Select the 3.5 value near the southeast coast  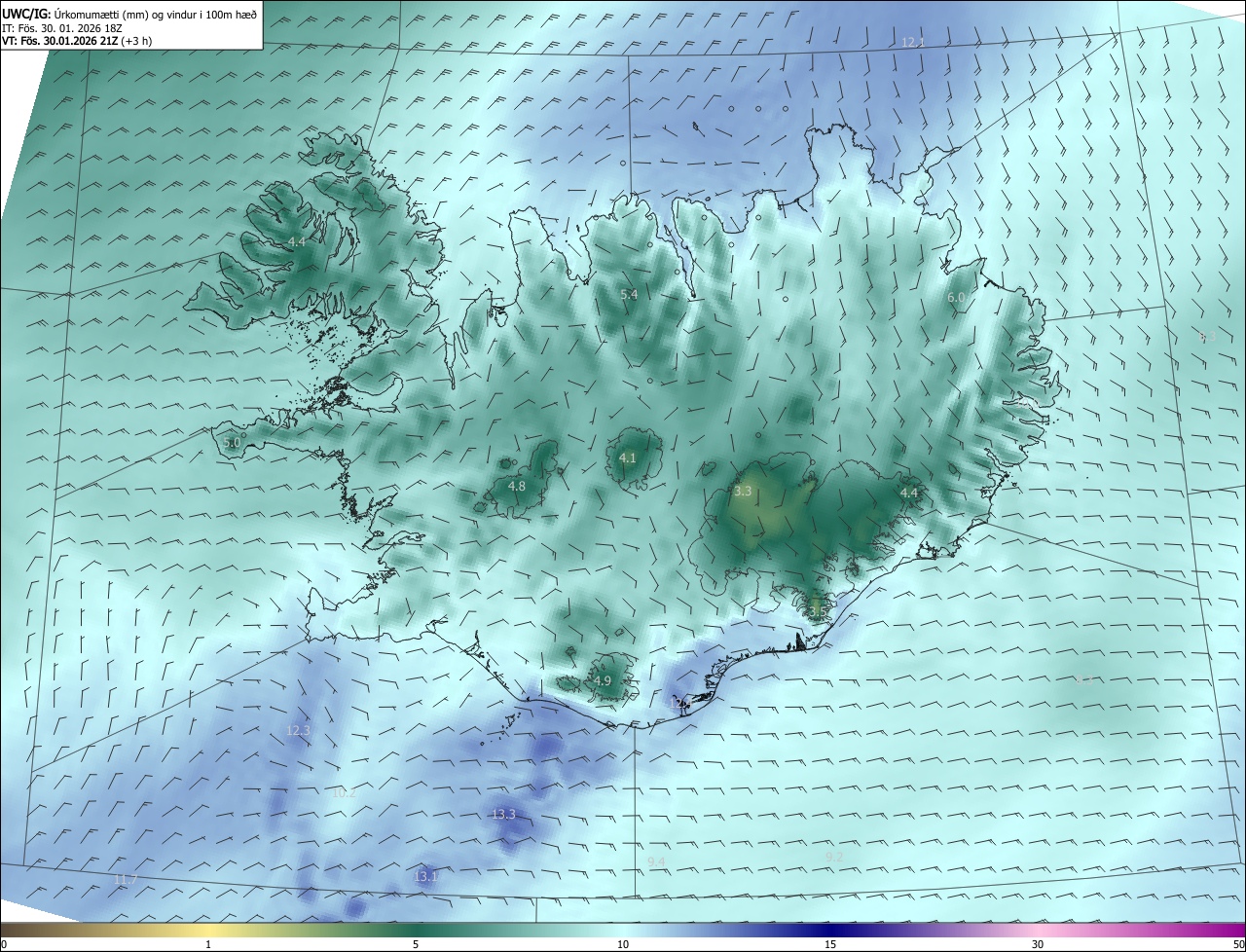(x=818, y=610)
